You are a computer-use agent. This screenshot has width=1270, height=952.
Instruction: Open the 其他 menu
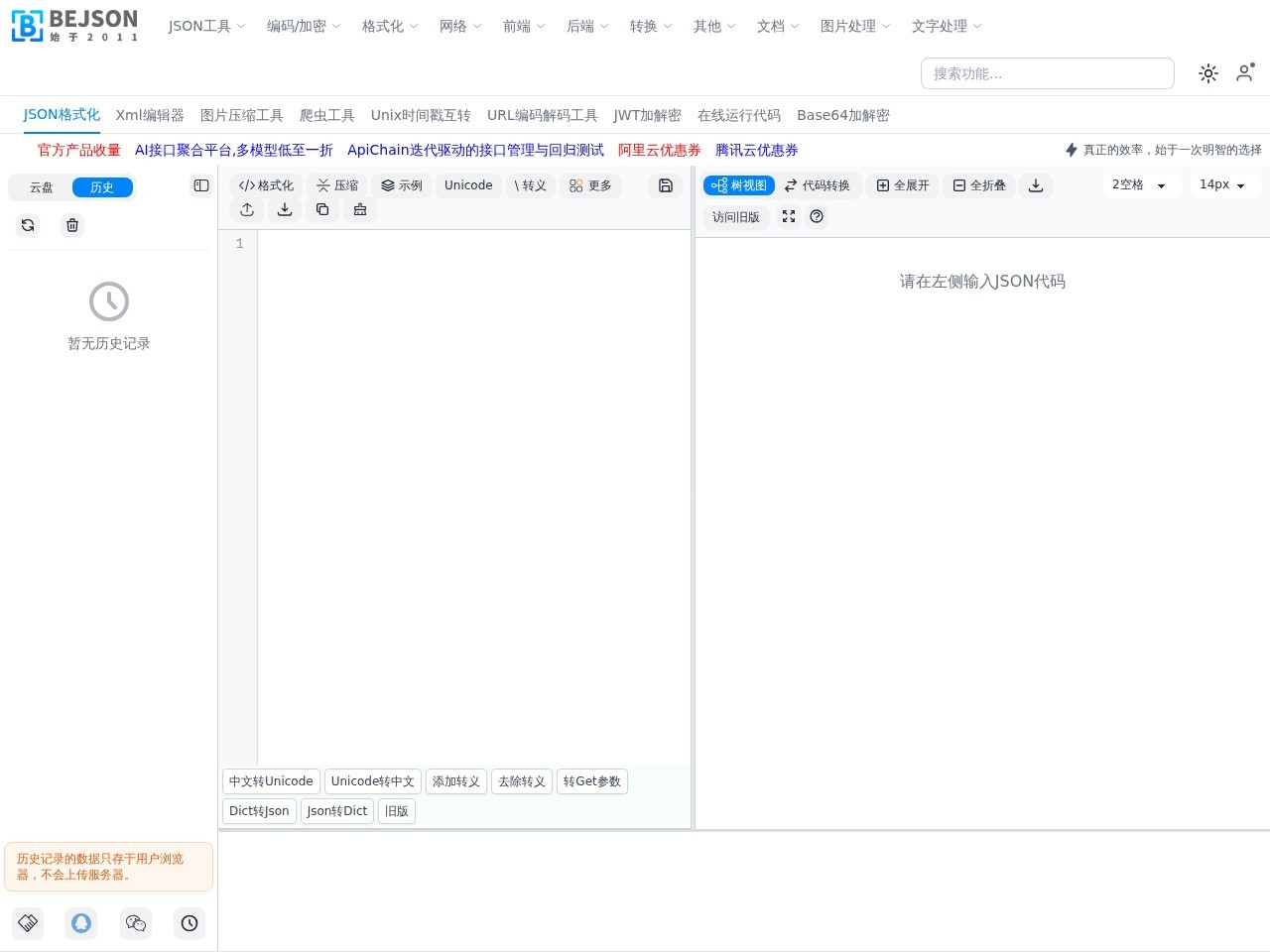714,26
